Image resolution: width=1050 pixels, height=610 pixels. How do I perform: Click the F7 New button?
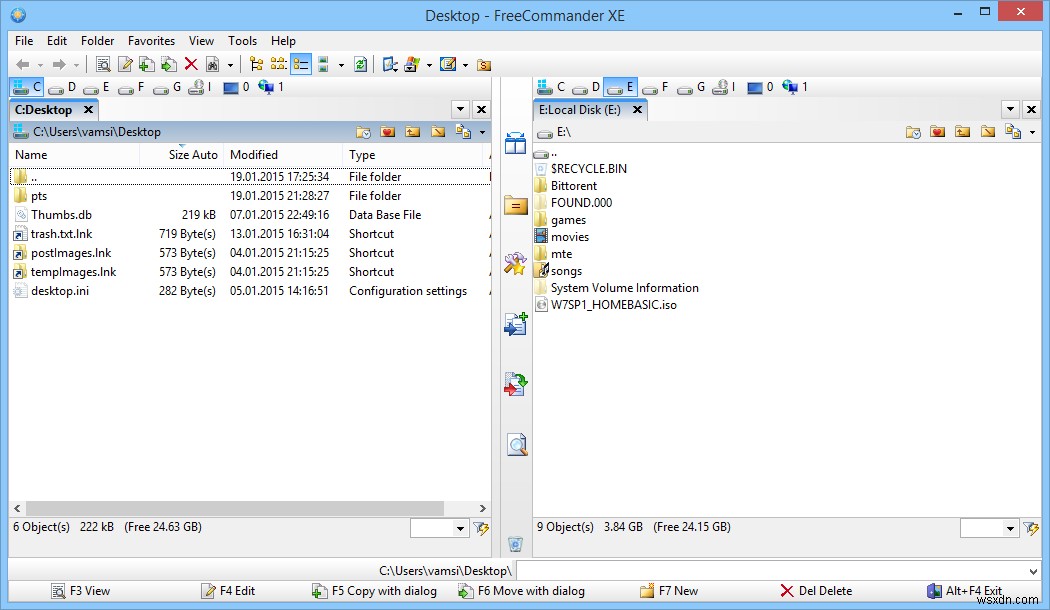point(669,591)
